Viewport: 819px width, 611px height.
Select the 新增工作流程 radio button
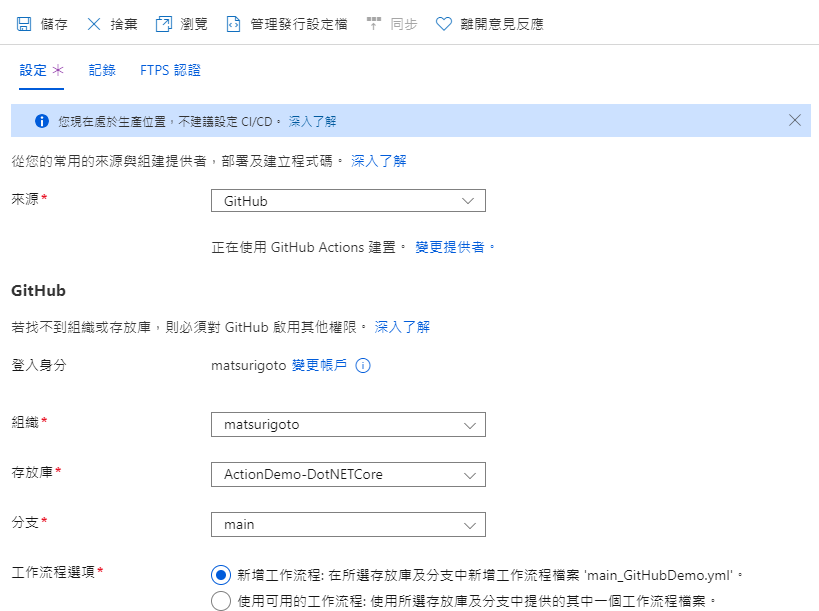[221, 575]
